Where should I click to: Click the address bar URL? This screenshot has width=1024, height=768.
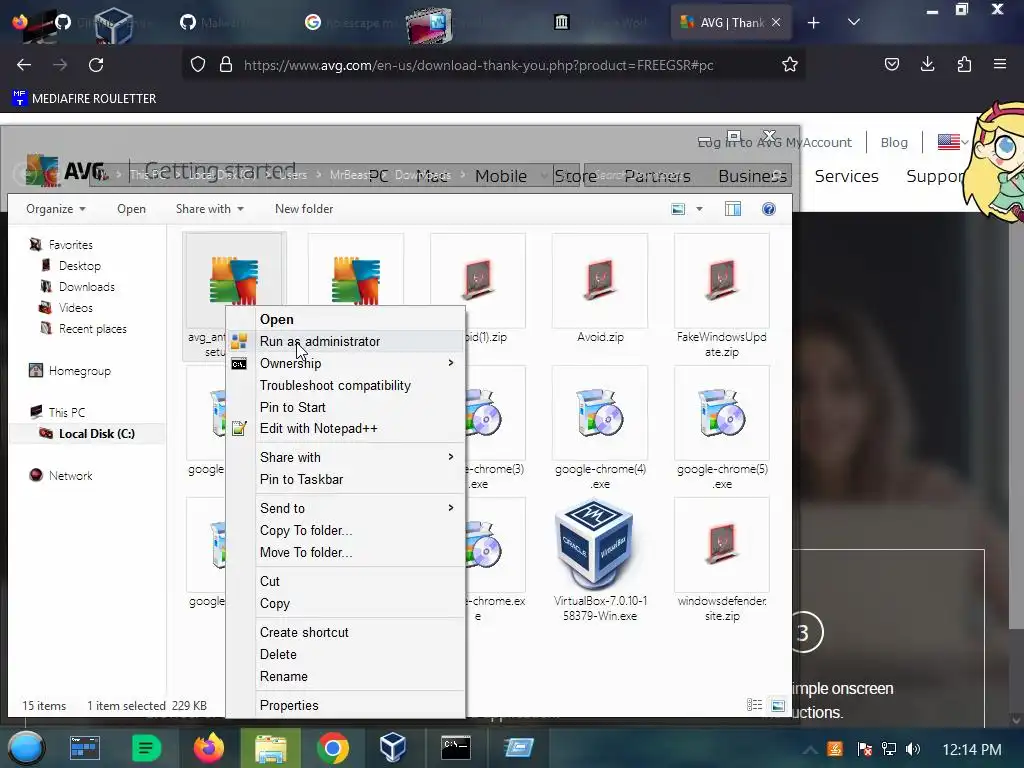[x=478, y=65]
